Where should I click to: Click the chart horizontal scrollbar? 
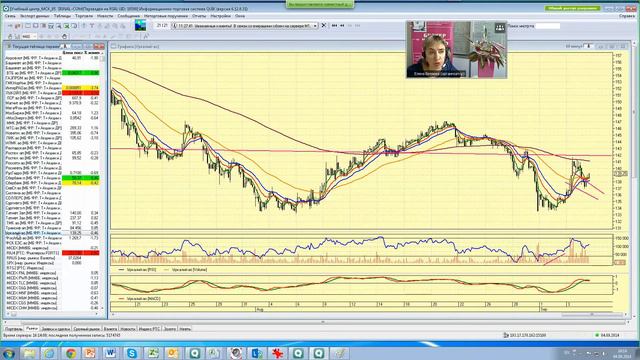[369, 315]
